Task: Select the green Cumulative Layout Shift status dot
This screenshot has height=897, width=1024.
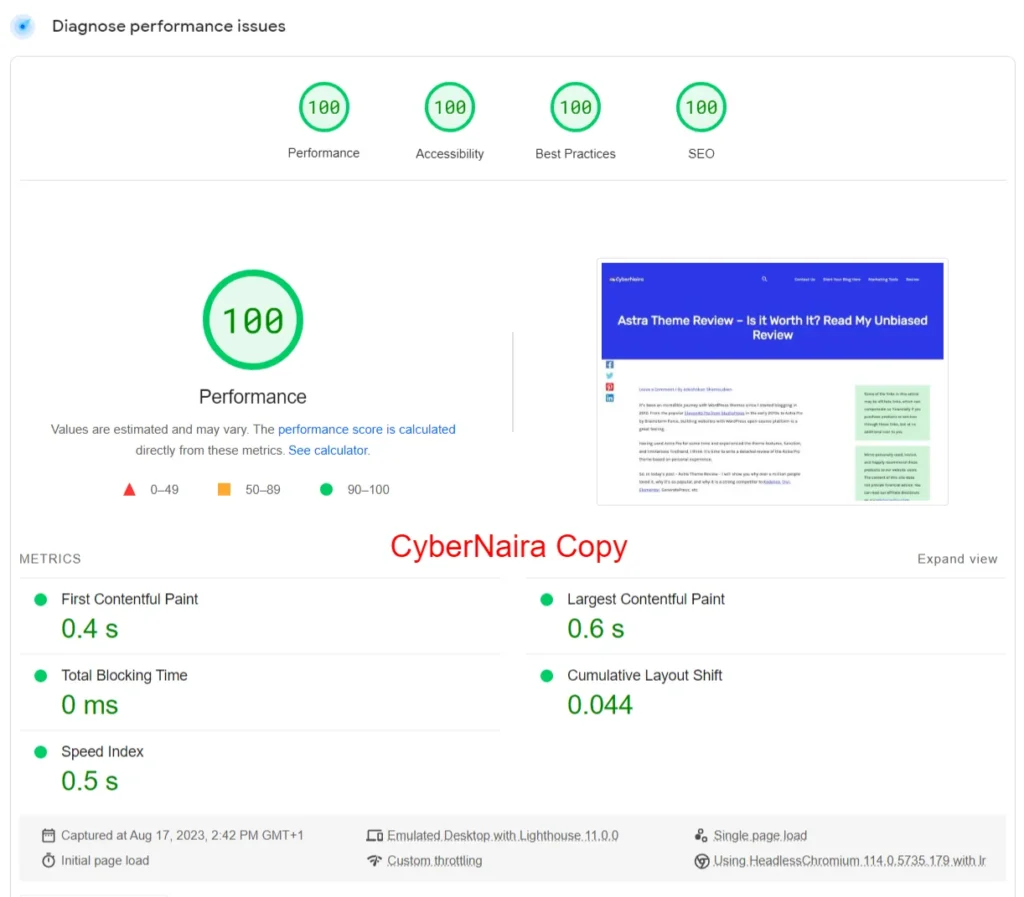Action: 545,675
